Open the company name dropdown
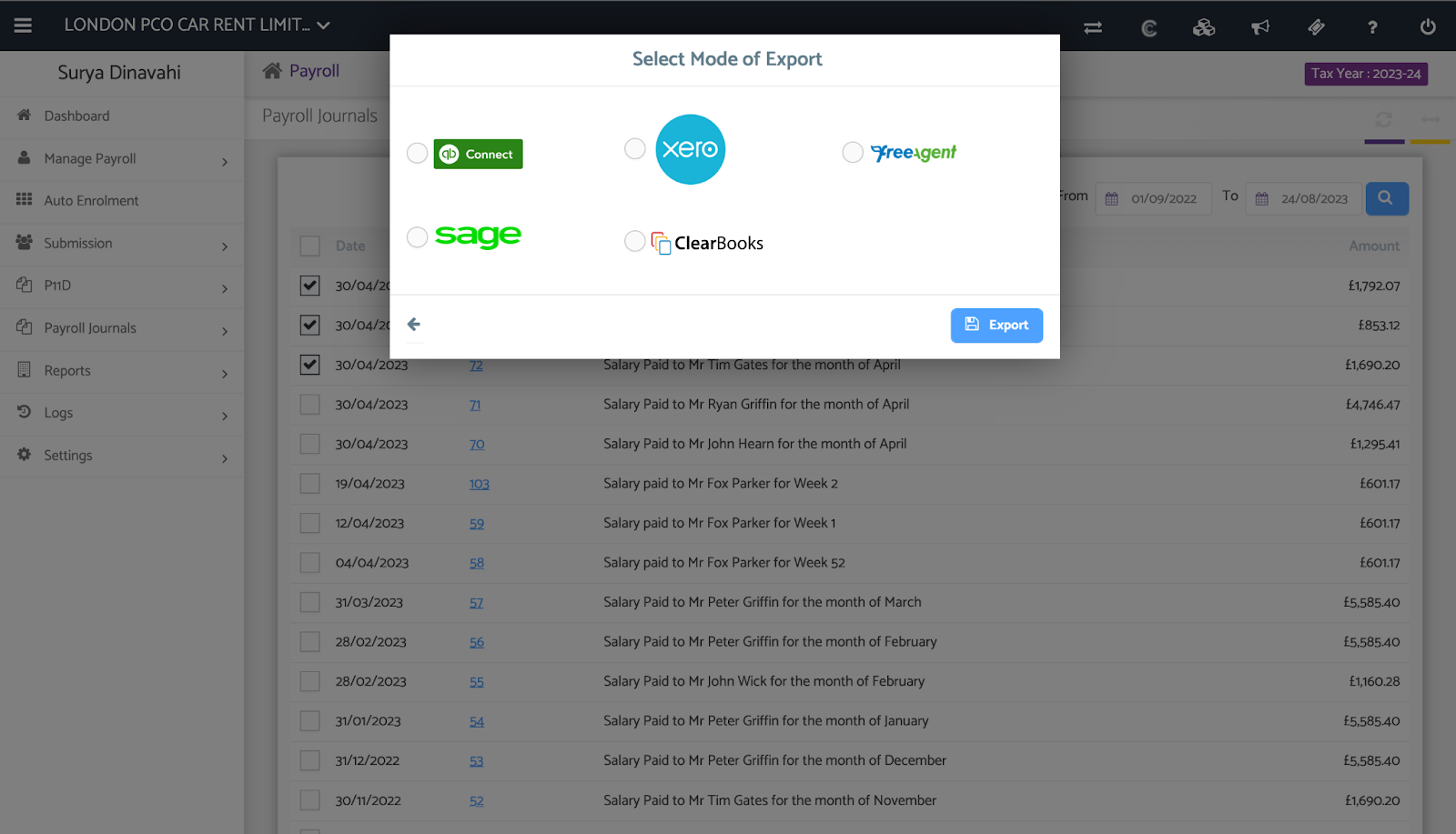 (197, 25)
